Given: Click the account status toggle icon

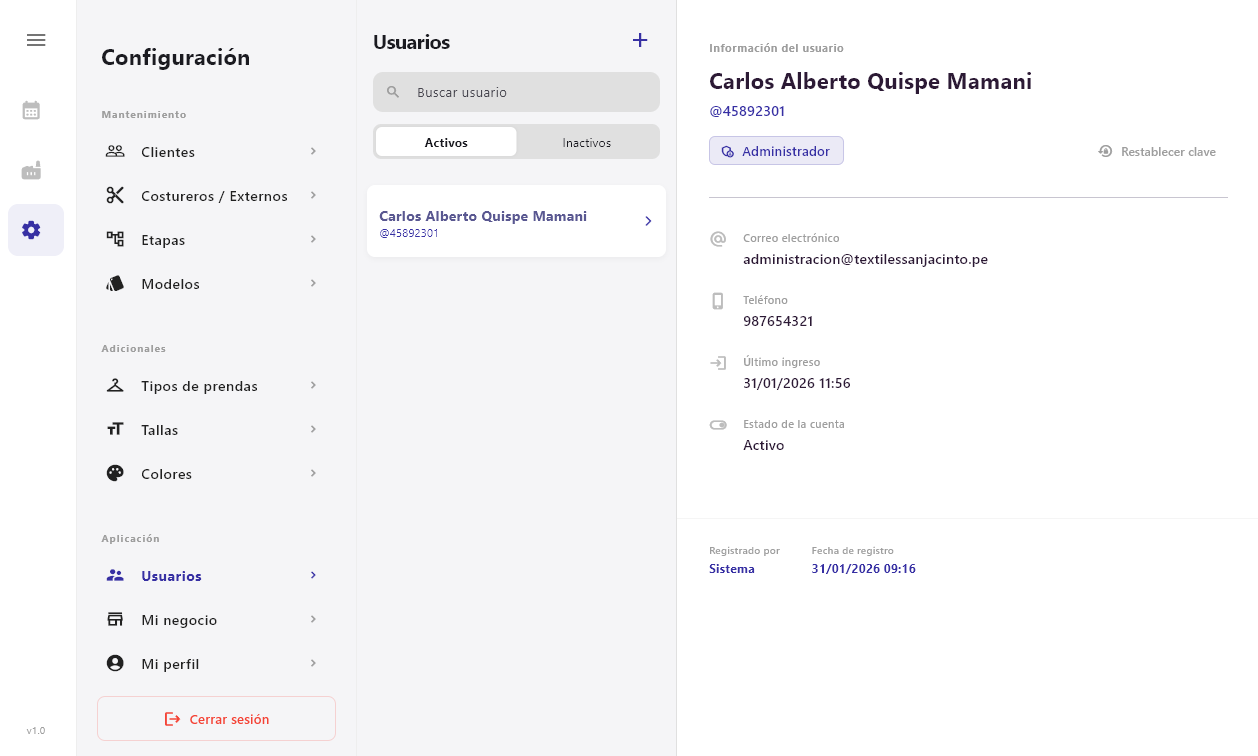Looking at the screenshot, I should click(718, 424).
